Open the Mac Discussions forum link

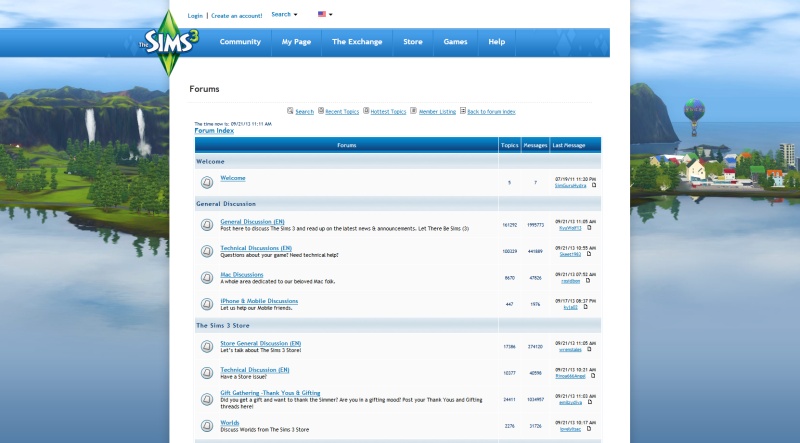(x=242, y=275)
